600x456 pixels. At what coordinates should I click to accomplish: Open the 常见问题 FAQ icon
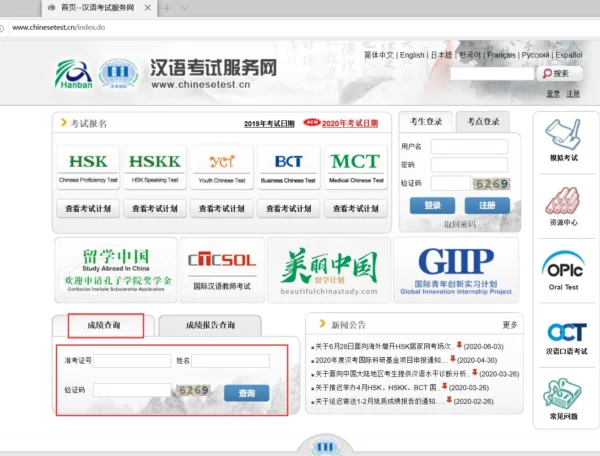563,399
